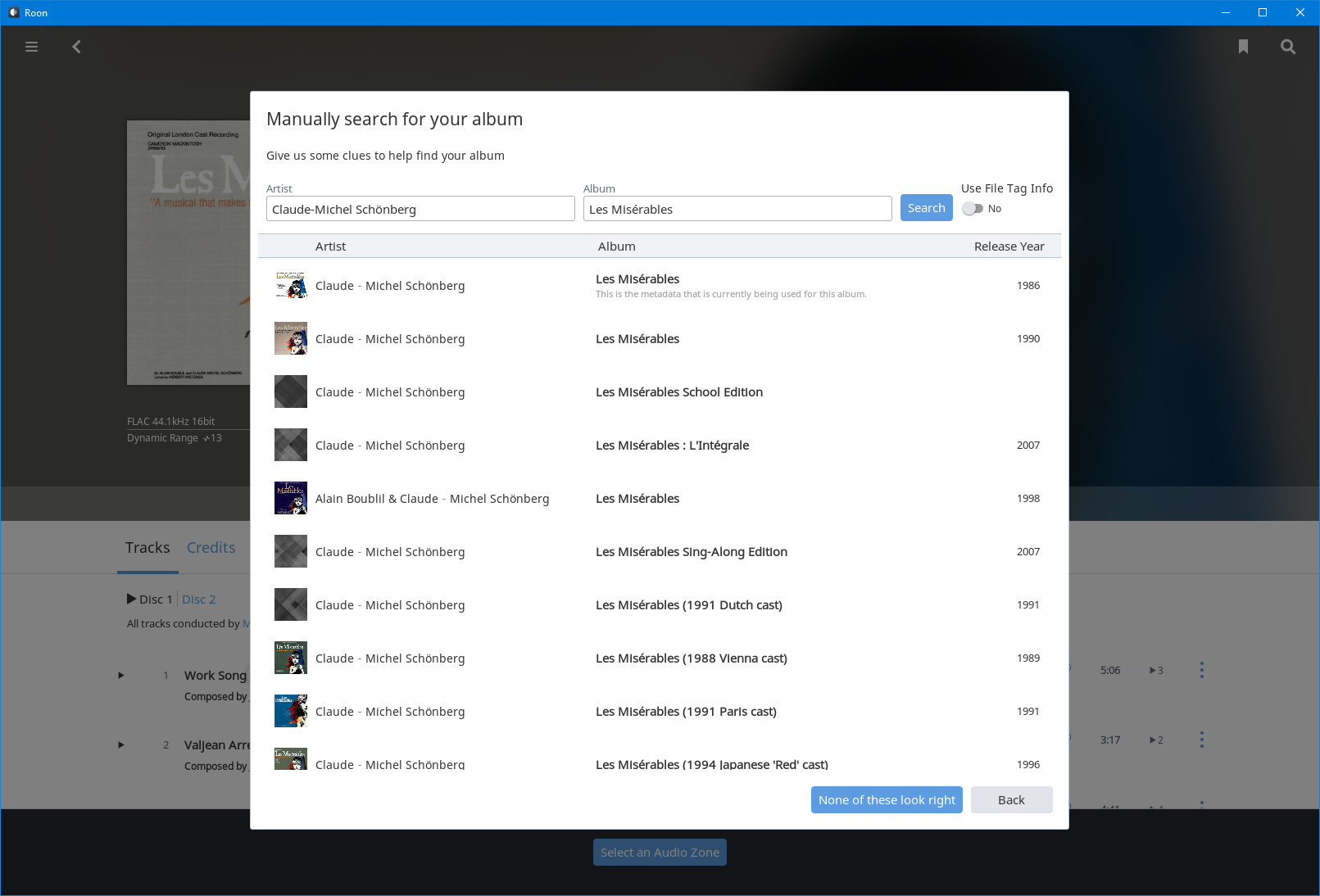Click the 1998 release year entry
Viewport: 1320px width, 896px height.
[x=1028, y=498]
